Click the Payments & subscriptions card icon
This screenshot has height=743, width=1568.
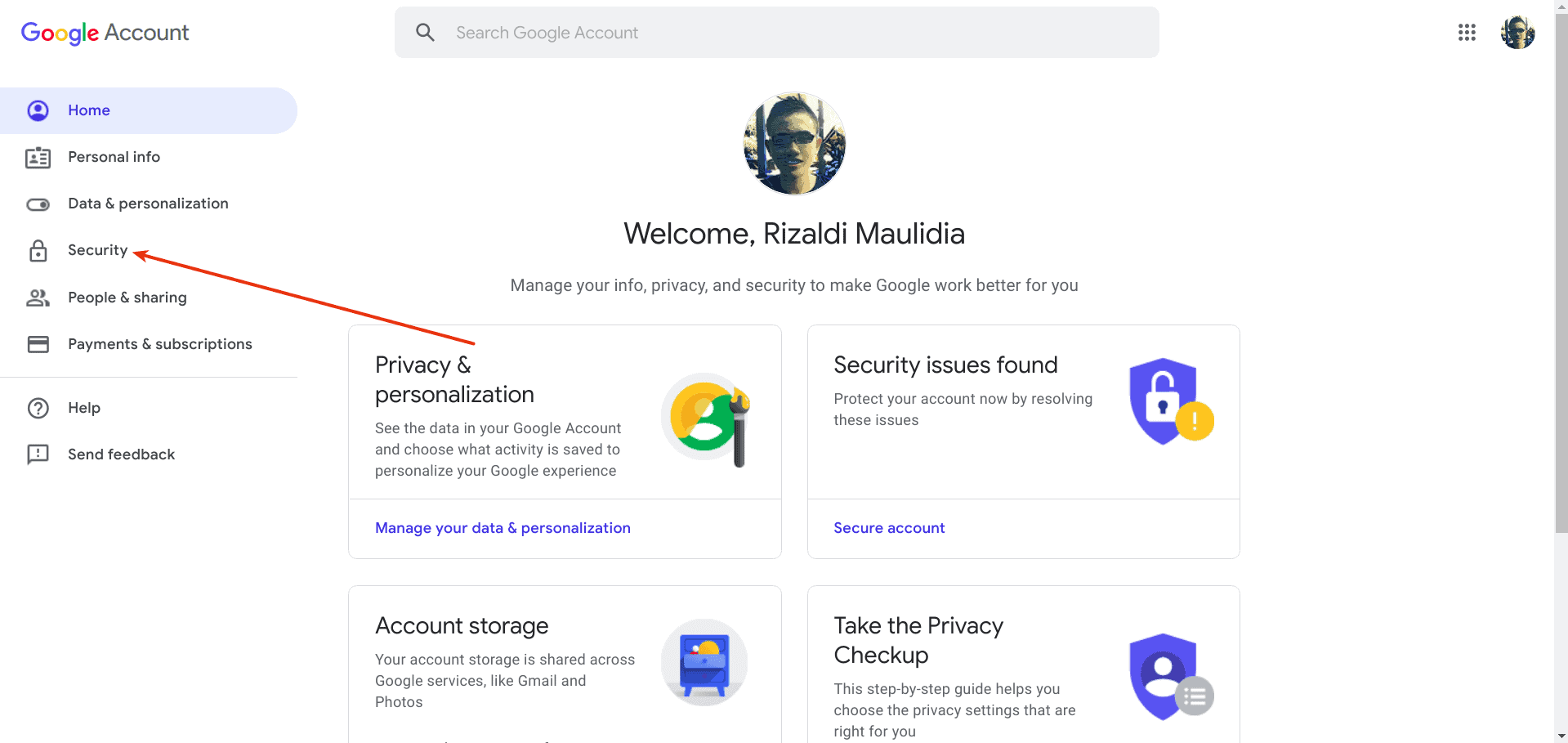tap(38, 344)
